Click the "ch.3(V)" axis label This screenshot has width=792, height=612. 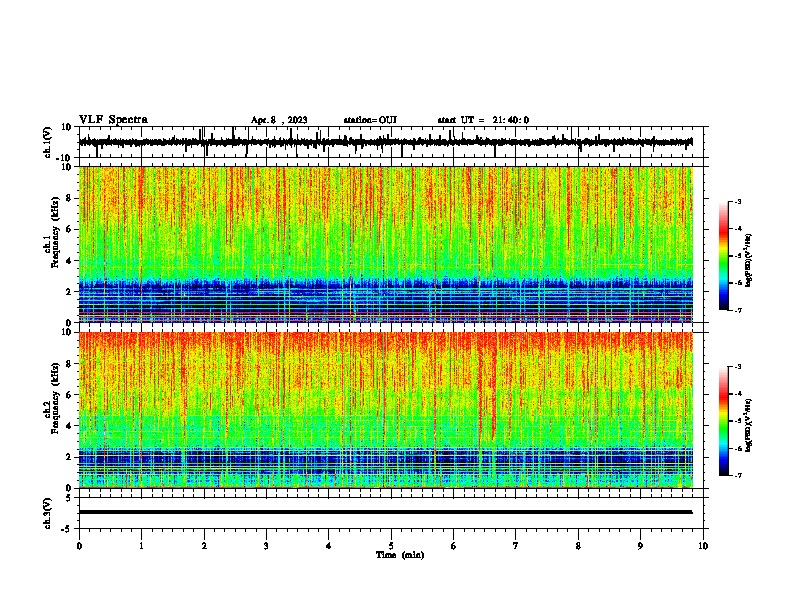coord(47,513)
